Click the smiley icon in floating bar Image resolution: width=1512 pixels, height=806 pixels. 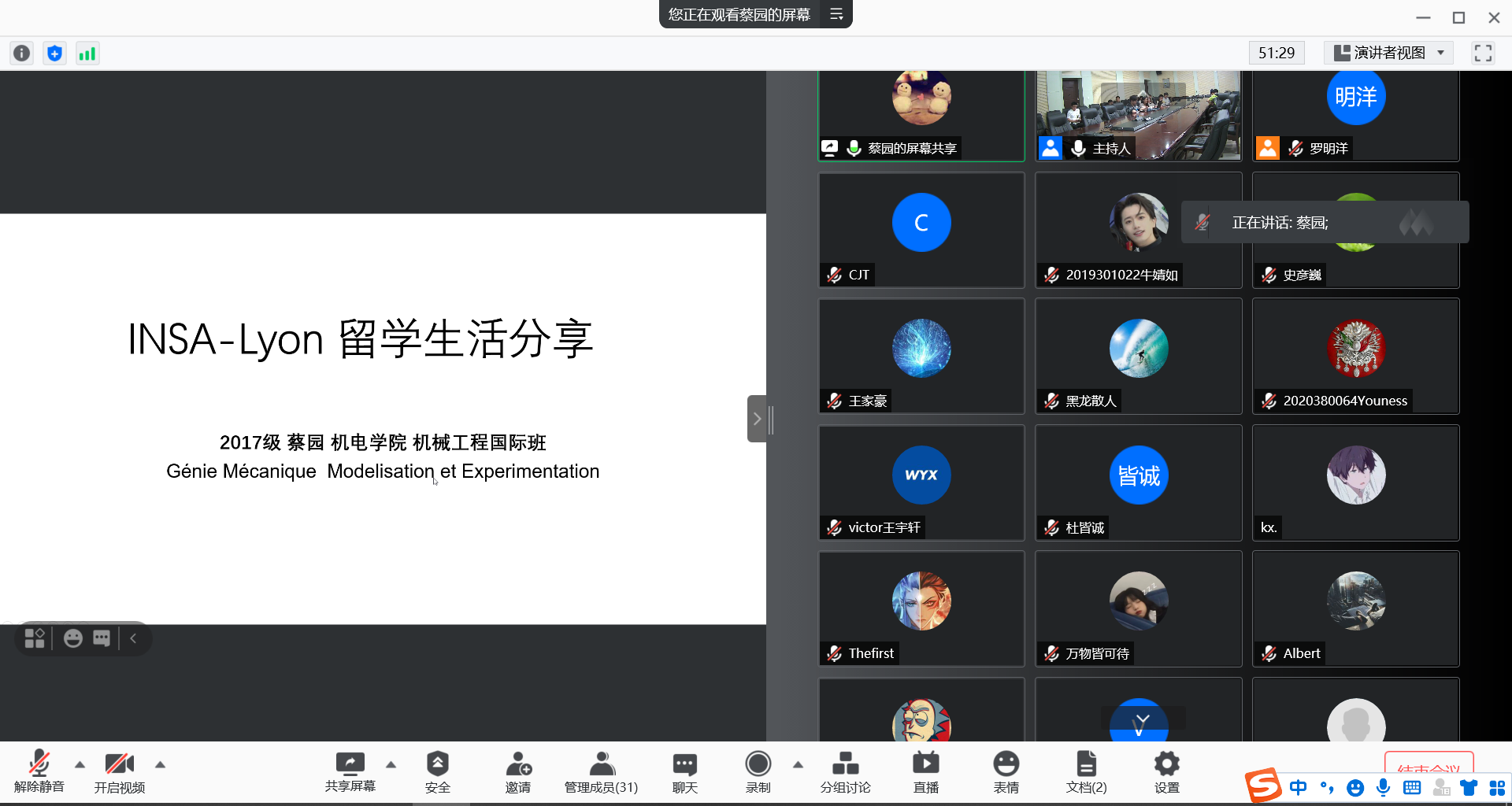(x=73, y=638)
